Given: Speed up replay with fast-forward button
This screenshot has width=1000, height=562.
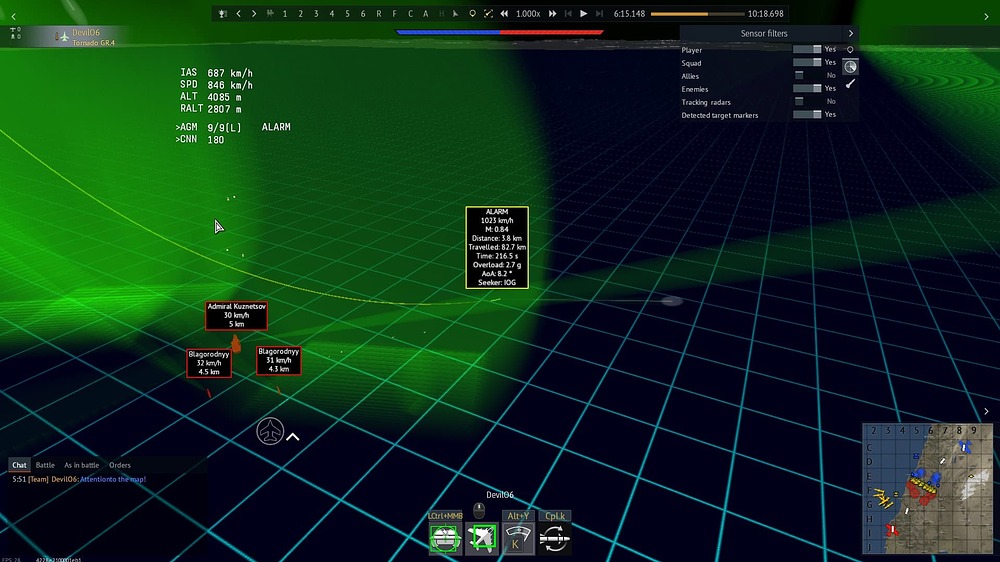Looking at the screenshot, I should click(552, 13).
